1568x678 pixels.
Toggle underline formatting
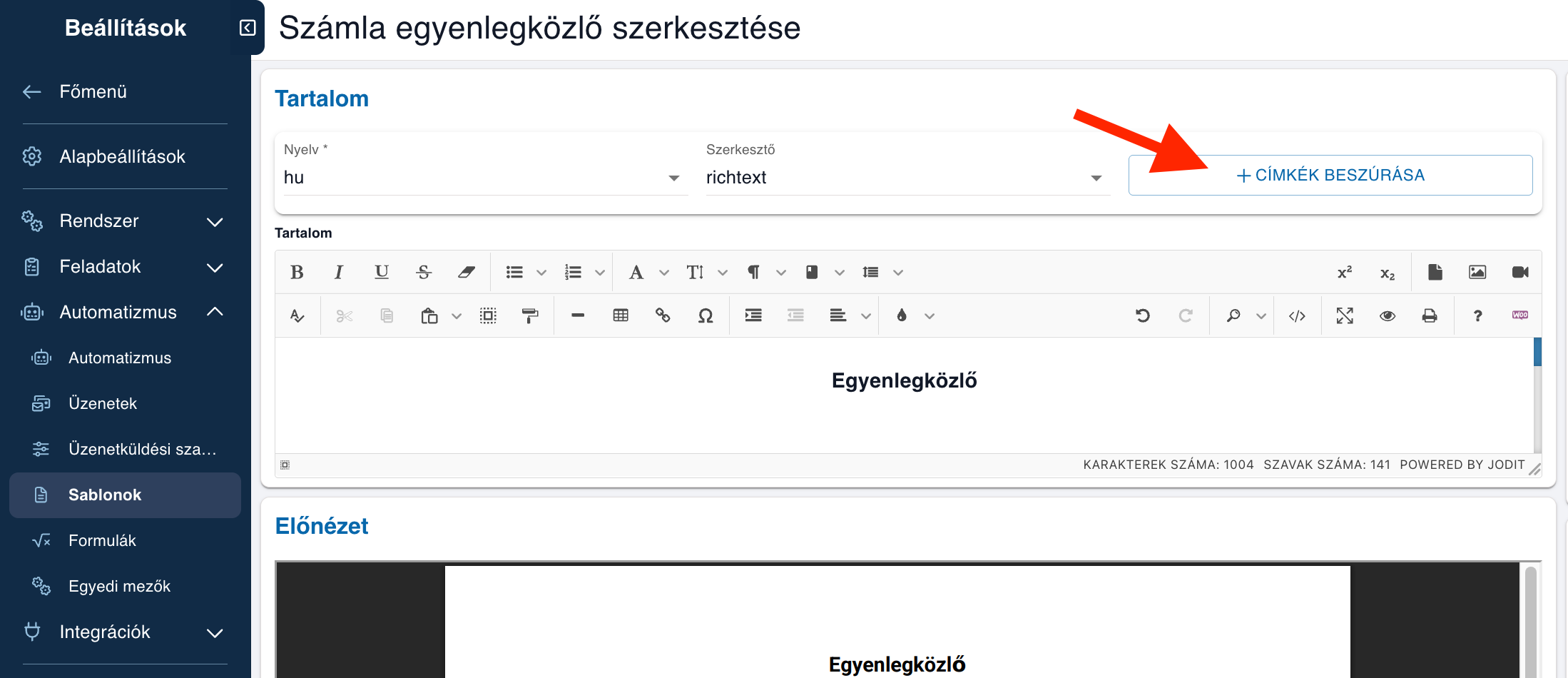(x=382, y=272)
